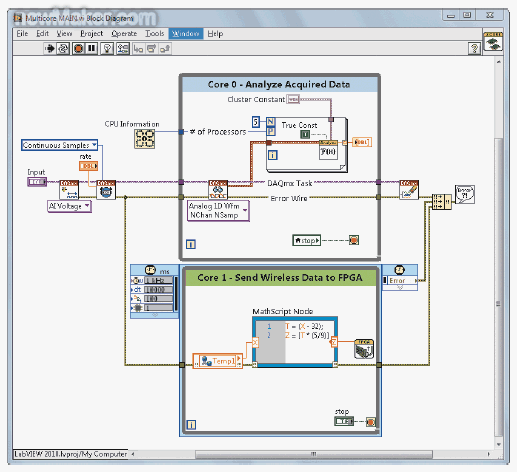The width and height of the screenshot is (517, 472).
Task: Click the Run arrow toolbar button
Action: coord(49,49)
